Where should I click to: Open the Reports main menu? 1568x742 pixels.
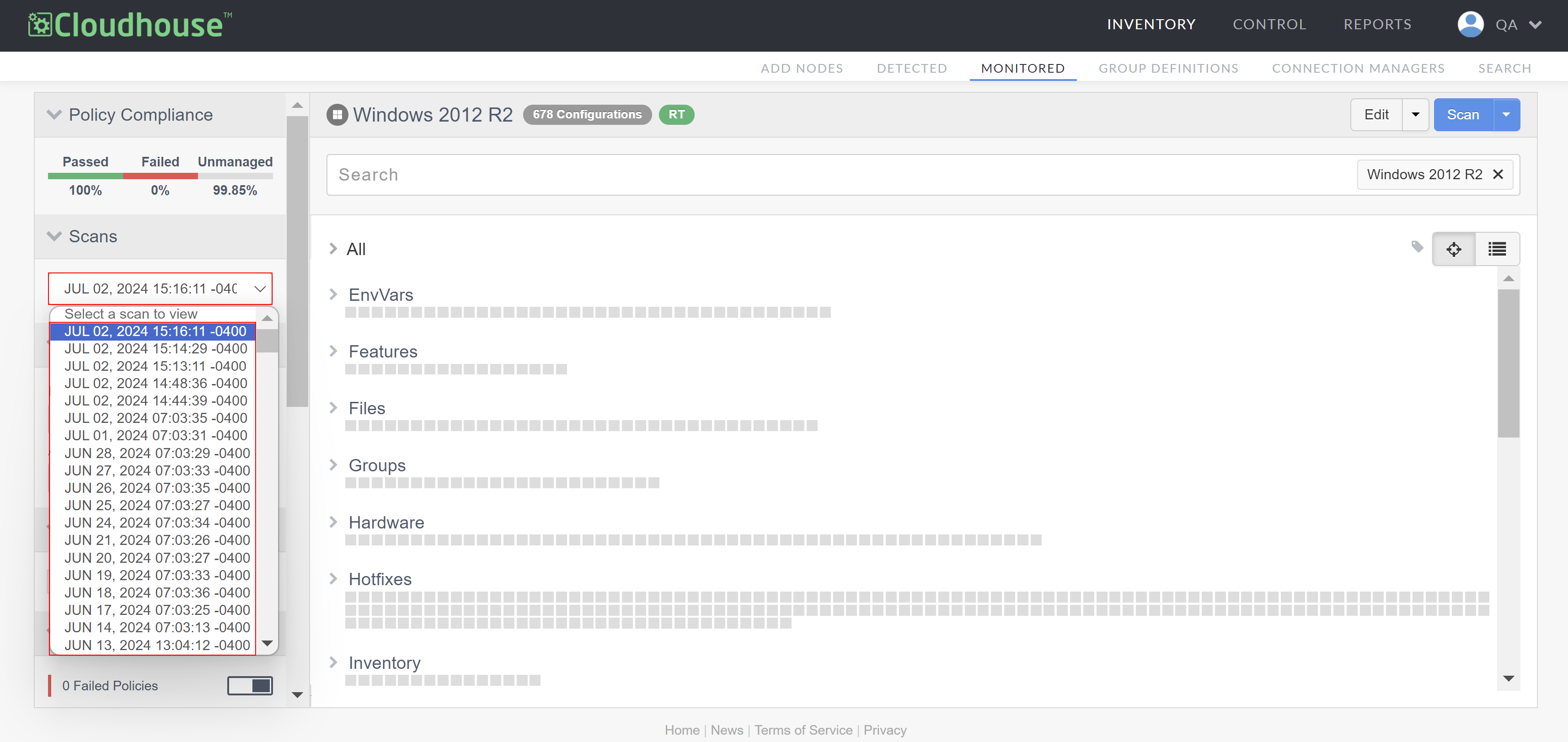point(1377,24)
